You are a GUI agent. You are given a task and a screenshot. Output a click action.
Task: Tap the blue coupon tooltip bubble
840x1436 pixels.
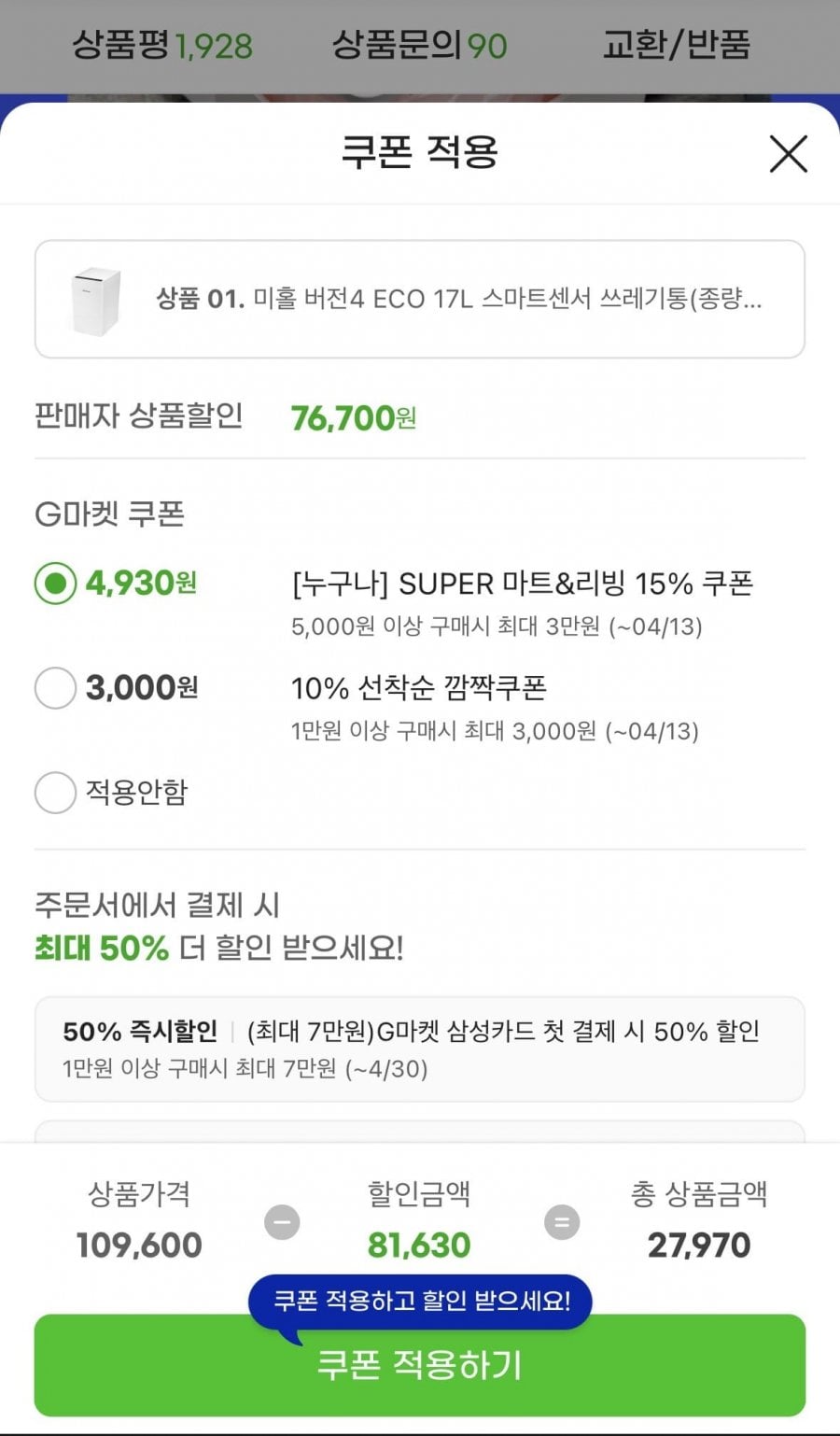click(x=421, y=1301)
